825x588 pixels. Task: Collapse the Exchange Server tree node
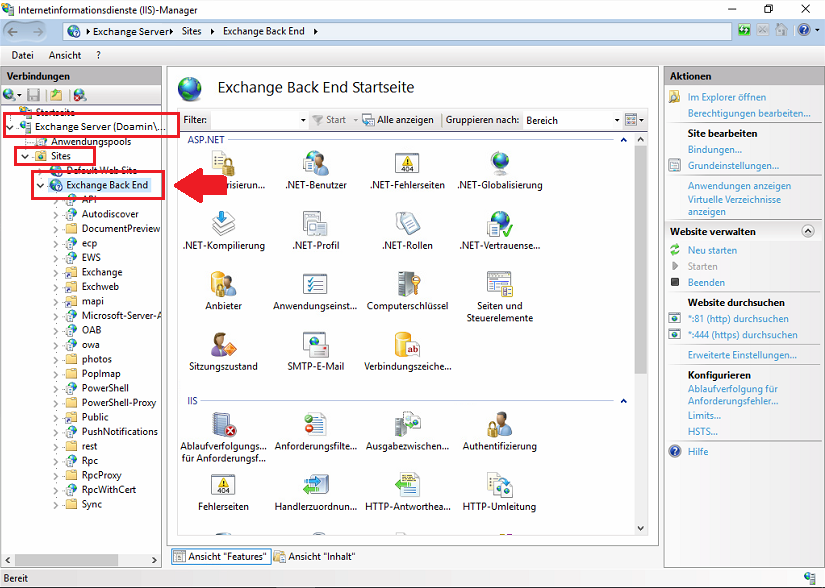[x=10, y=127]
